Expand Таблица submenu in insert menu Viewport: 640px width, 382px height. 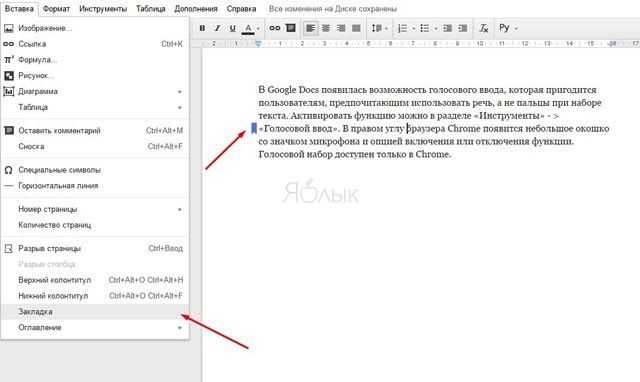click(x=95, y=107)
